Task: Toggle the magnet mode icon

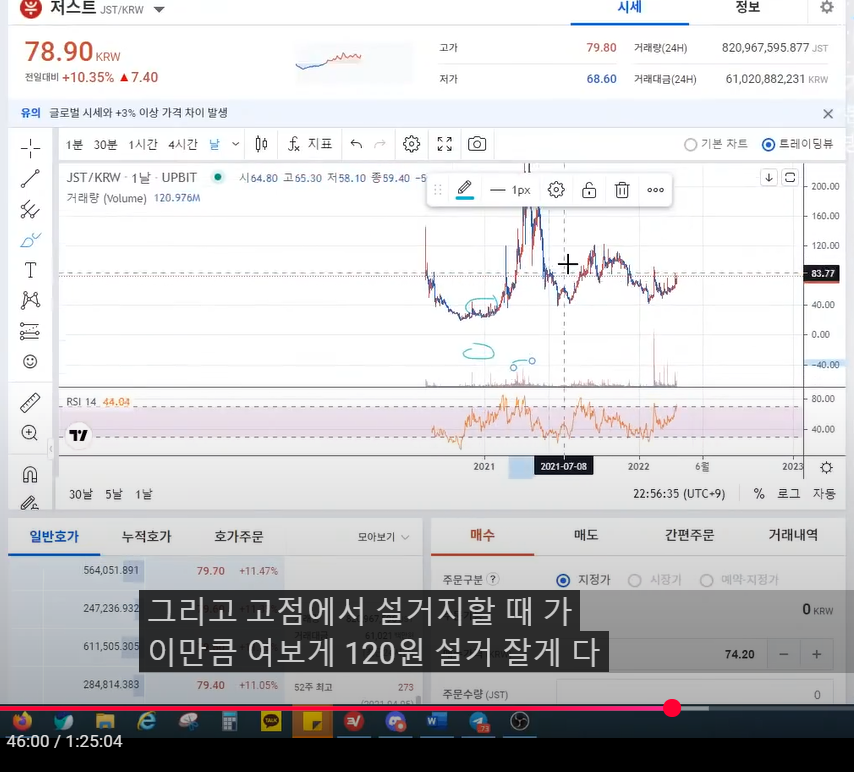Action: (30, 475)
